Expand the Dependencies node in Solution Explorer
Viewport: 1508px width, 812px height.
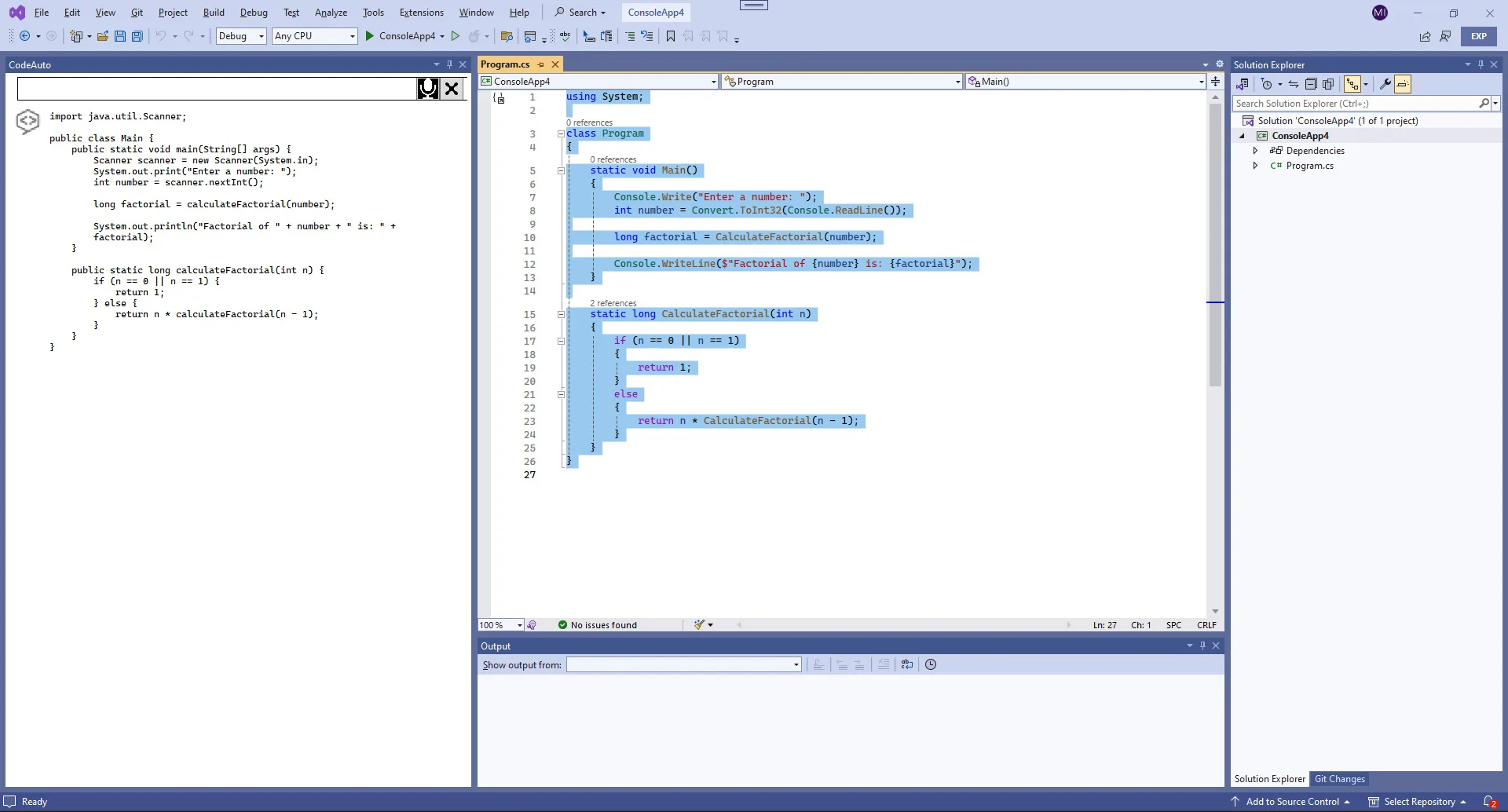click(x=1255, y=151)
